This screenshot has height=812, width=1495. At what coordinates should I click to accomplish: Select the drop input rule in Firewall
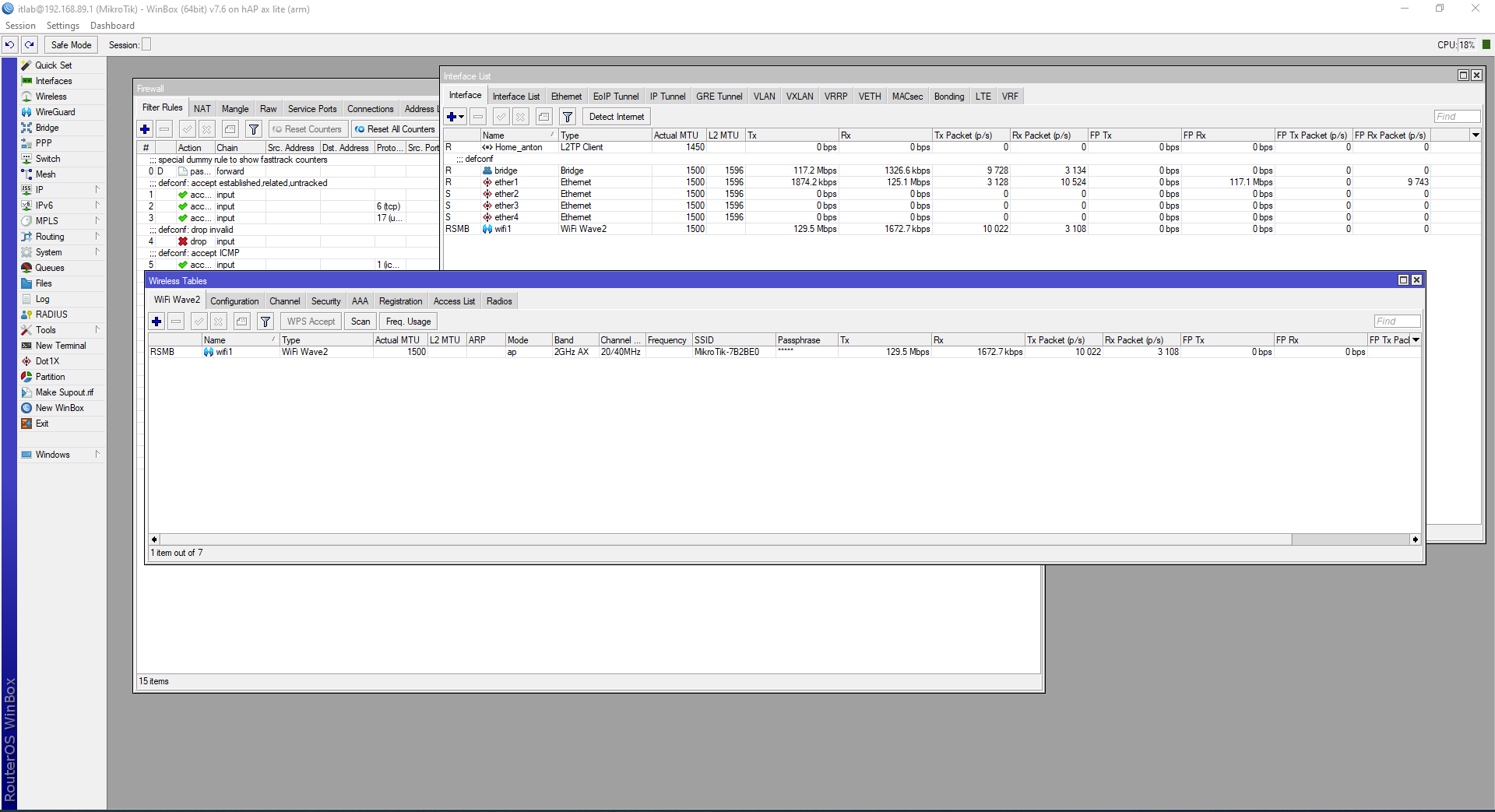tap(288, 241)
